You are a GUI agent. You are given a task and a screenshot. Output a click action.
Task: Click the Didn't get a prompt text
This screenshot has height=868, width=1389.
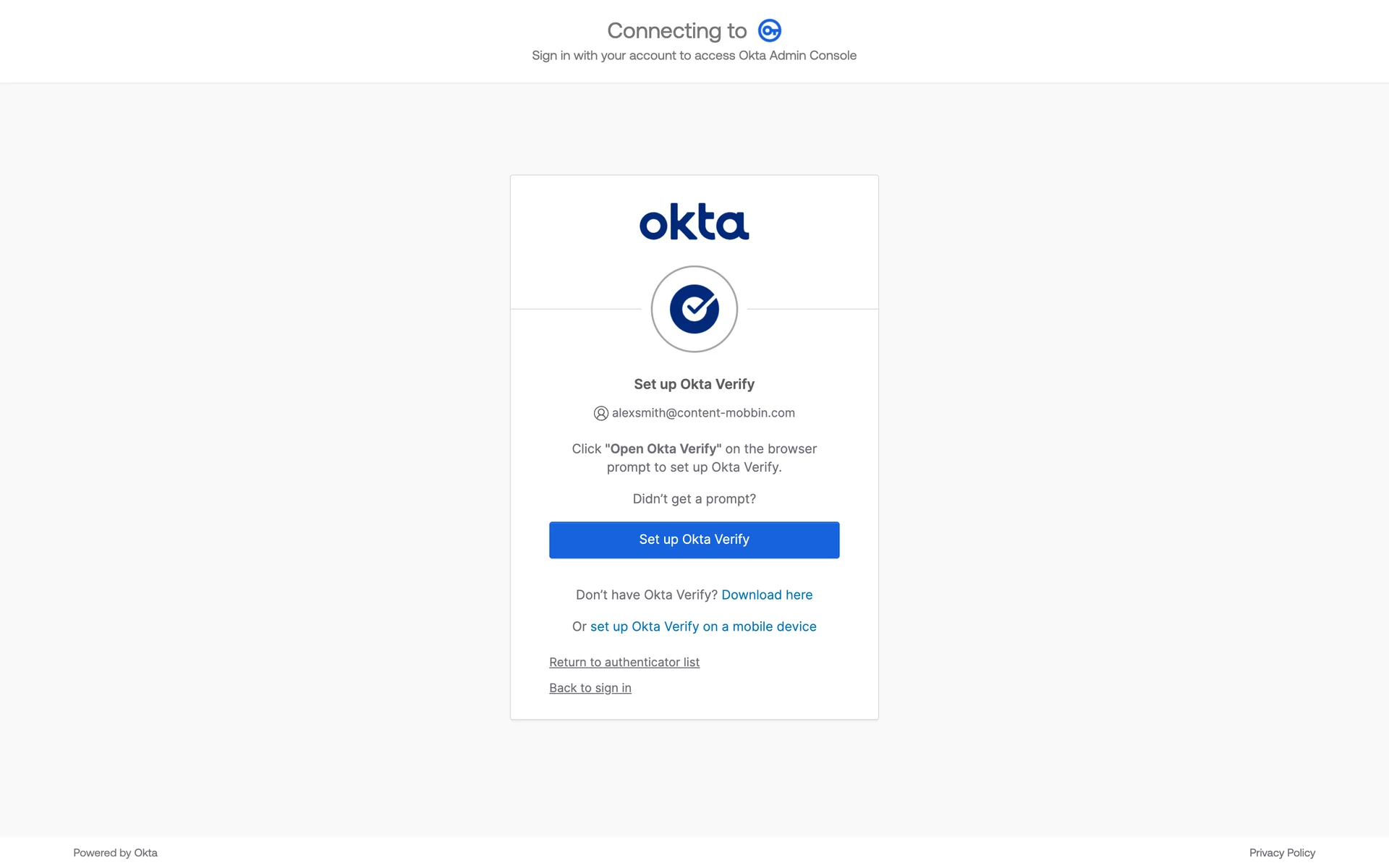(x=694, y=499)
